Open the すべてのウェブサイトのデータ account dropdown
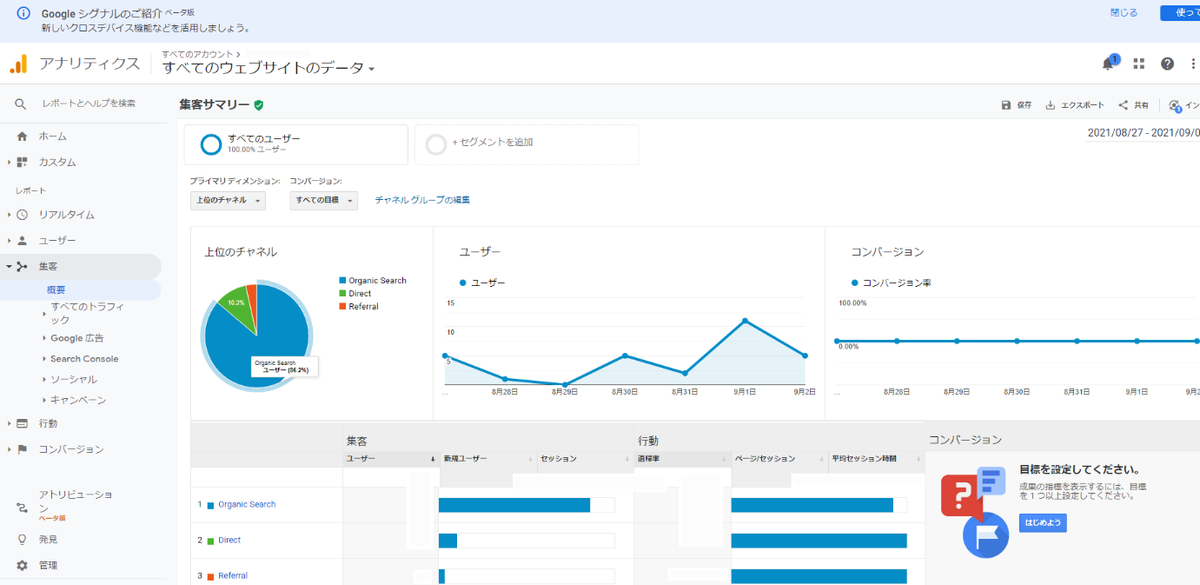This screenshot has width=1200, height=585. tap(268, 68)
